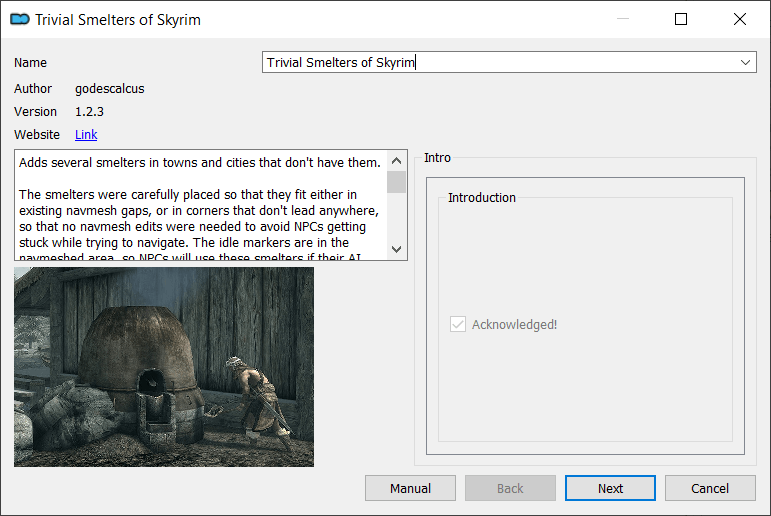The width and height of the screenshot is (771, 516).
Task: Maximize the installer window
Action: pos(681,19)
